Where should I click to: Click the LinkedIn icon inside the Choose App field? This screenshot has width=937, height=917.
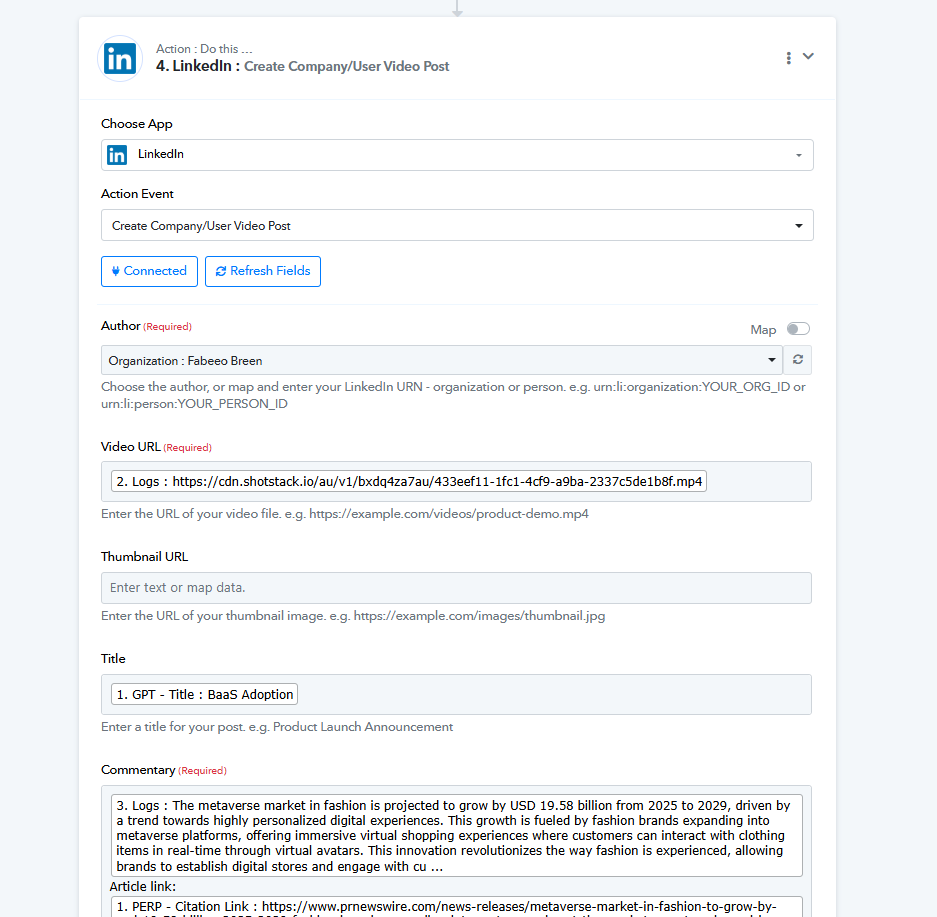click(117, 155)
